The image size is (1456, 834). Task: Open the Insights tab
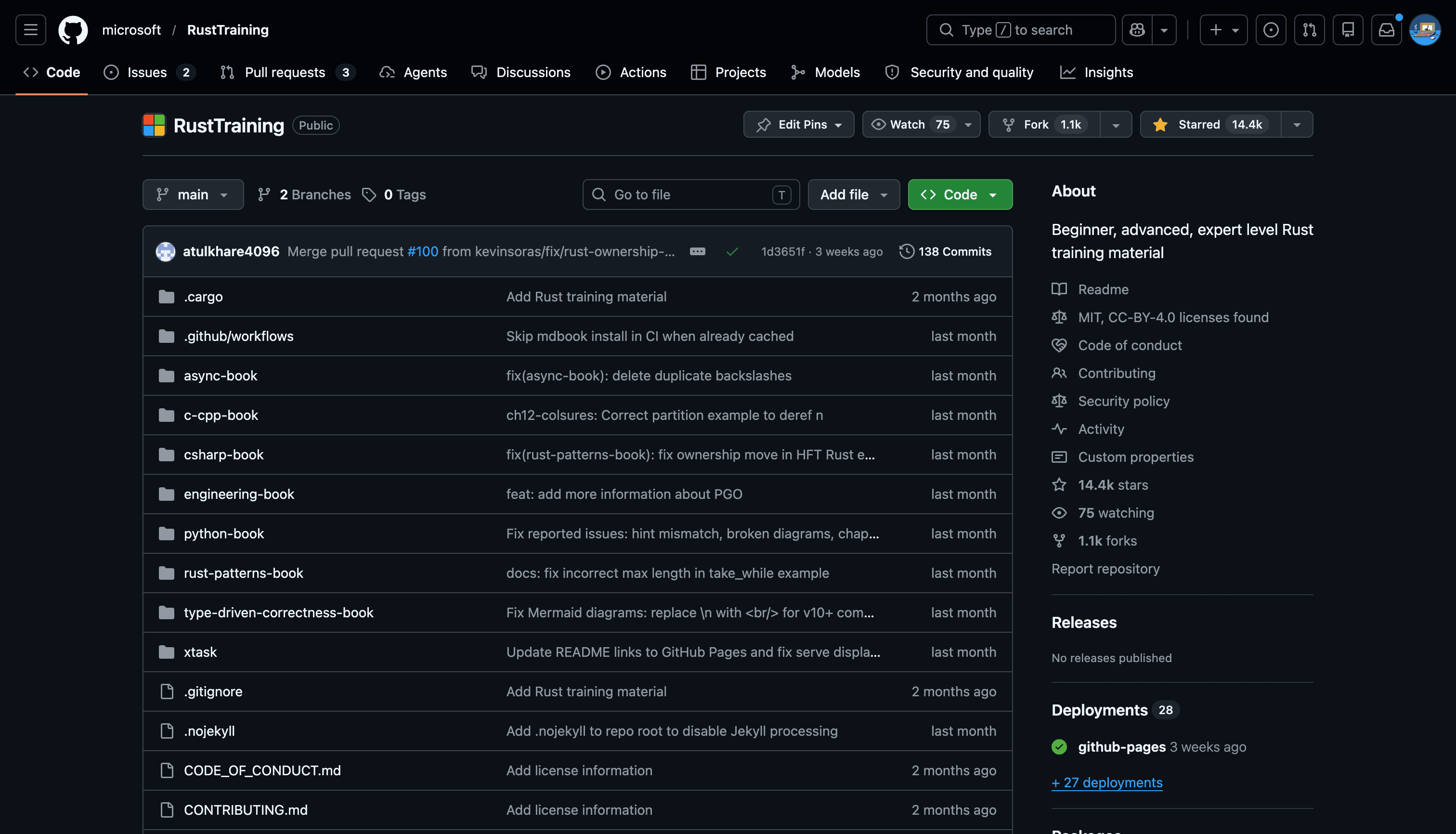[x=1096, y=72]
